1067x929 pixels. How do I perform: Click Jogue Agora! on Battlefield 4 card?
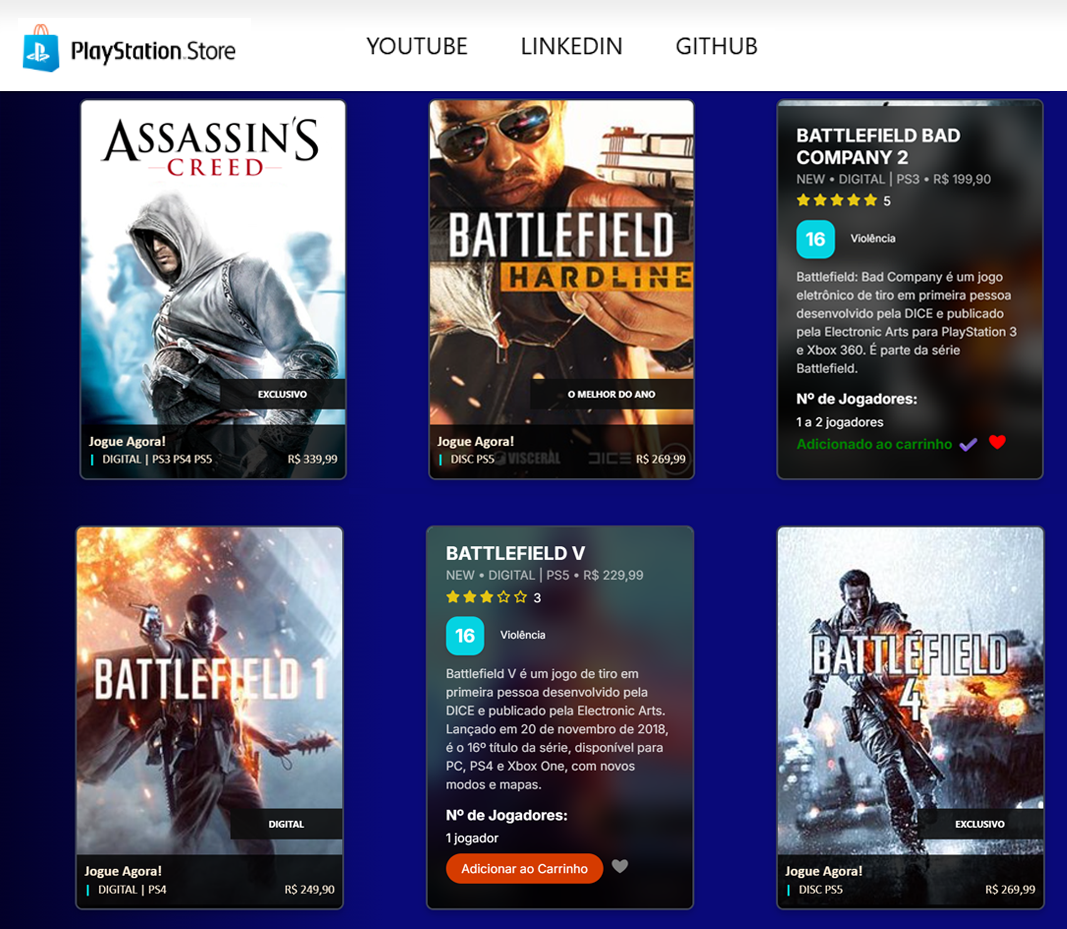[824, 871]
